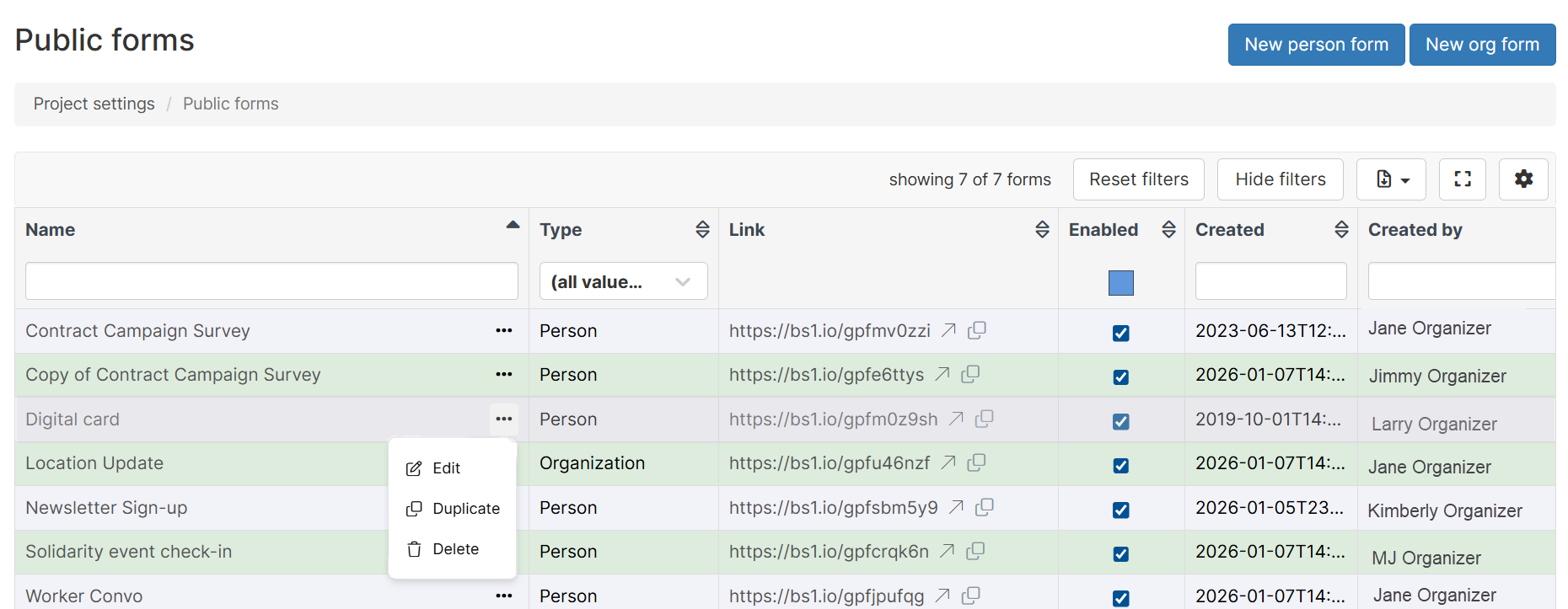Open row menu for Worker Convo
This screenshot has width=1568, height=609.
(x=504, y=596)
